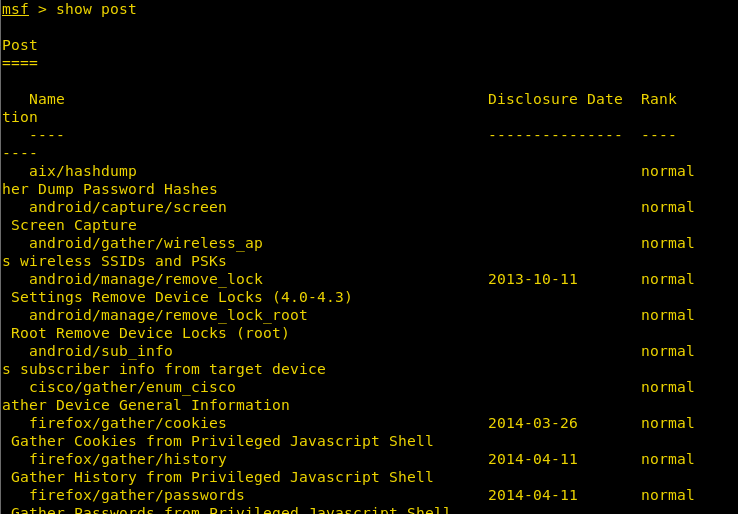Screen dimensions: 738x514
Task: Click the 'normal' rank for android/gather/wireless_ap
Action: tap(668, 243)
